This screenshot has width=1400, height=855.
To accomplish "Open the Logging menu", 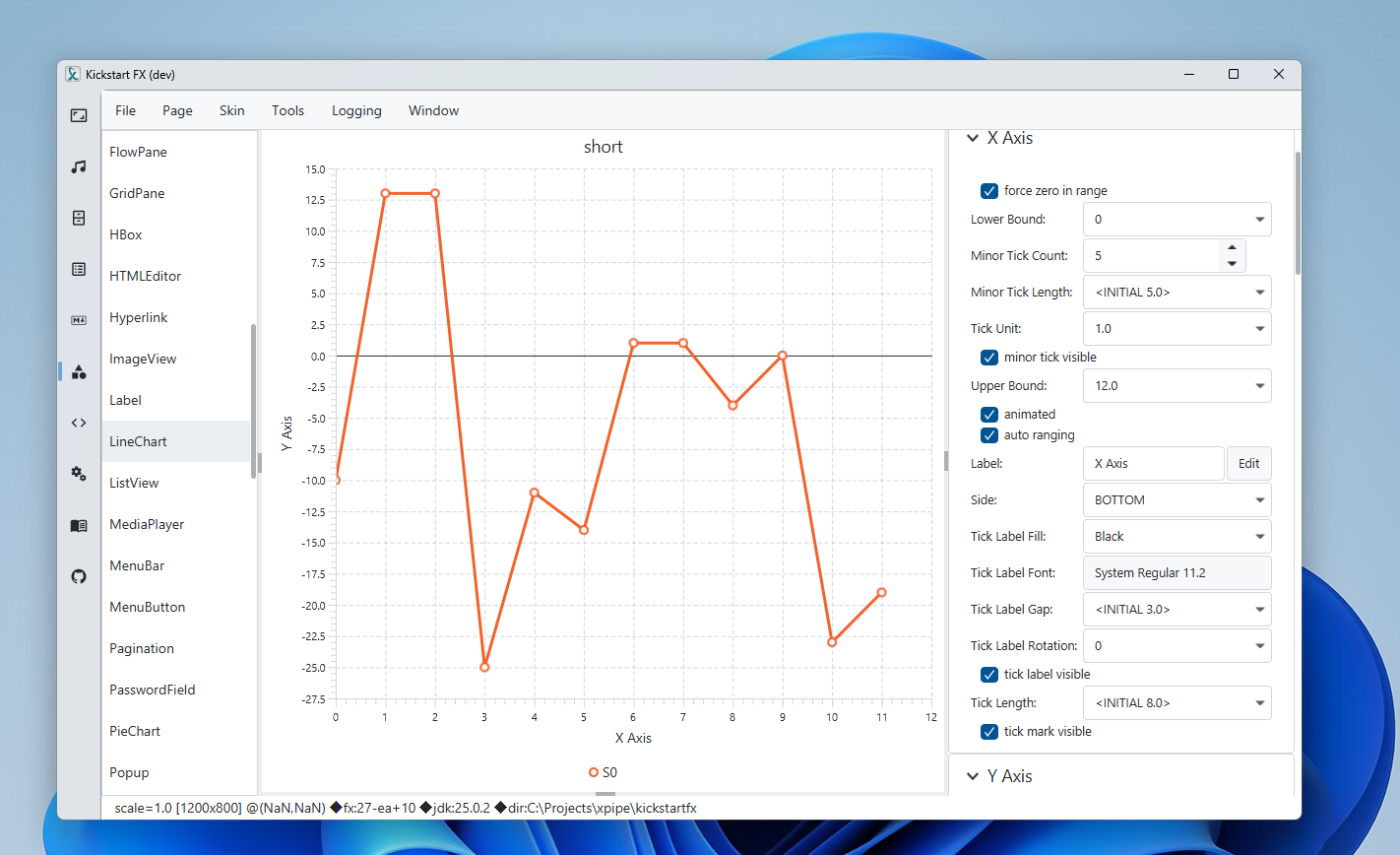I will click(356, 110).
